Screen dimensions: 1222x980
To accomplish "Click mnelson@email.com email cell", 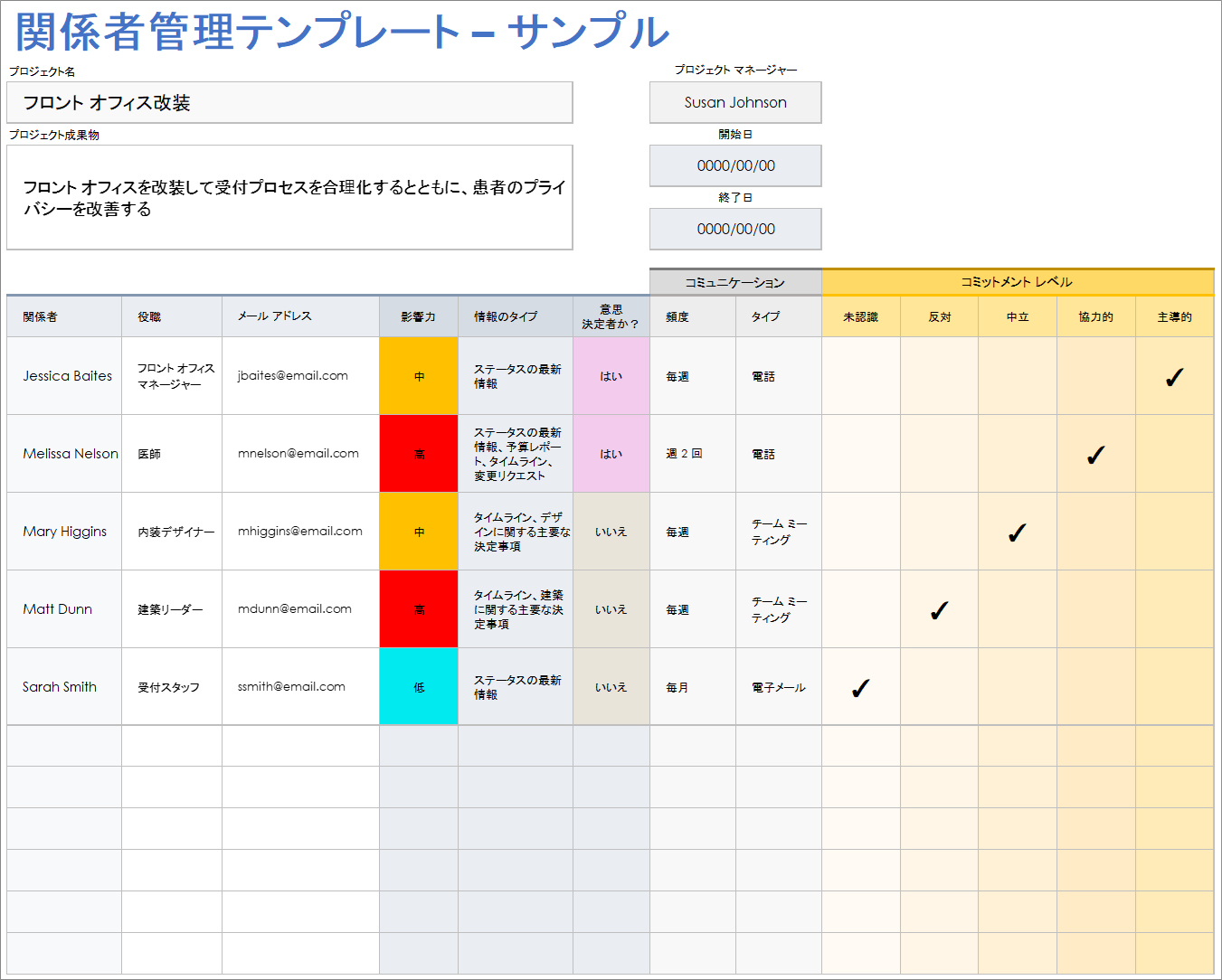I will pos(300,454).
